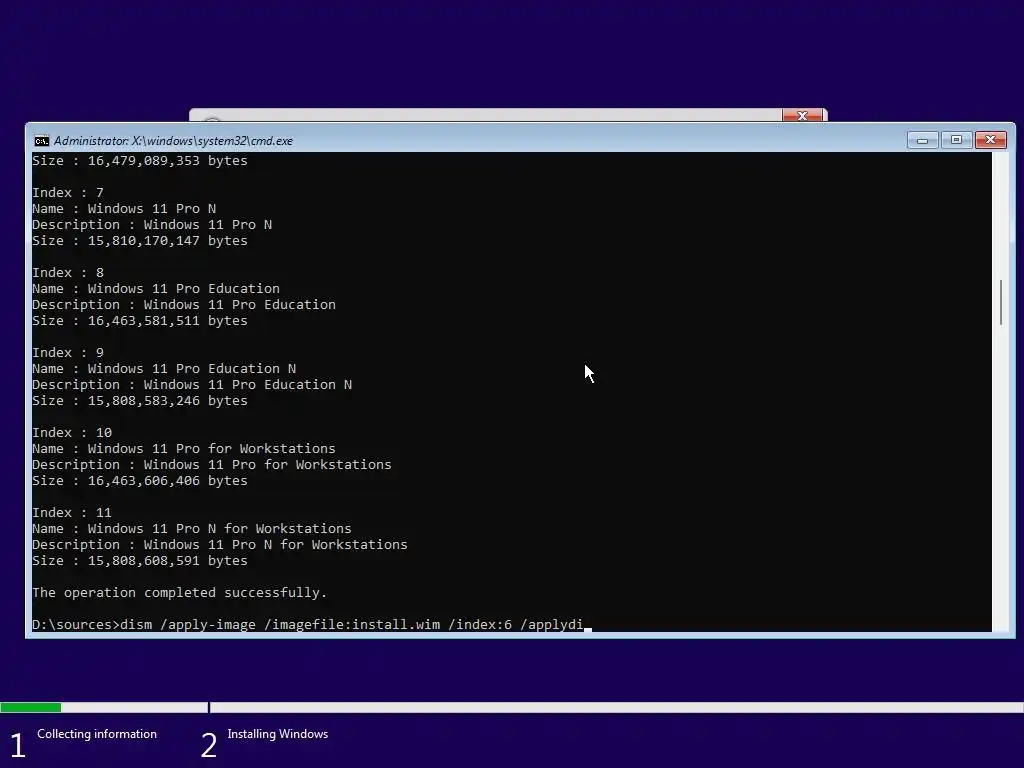Screen dimensions: 1024x768
Task: Click the 'Size : 16,463,606,406 bytes' line
Action: pos(140,481)
